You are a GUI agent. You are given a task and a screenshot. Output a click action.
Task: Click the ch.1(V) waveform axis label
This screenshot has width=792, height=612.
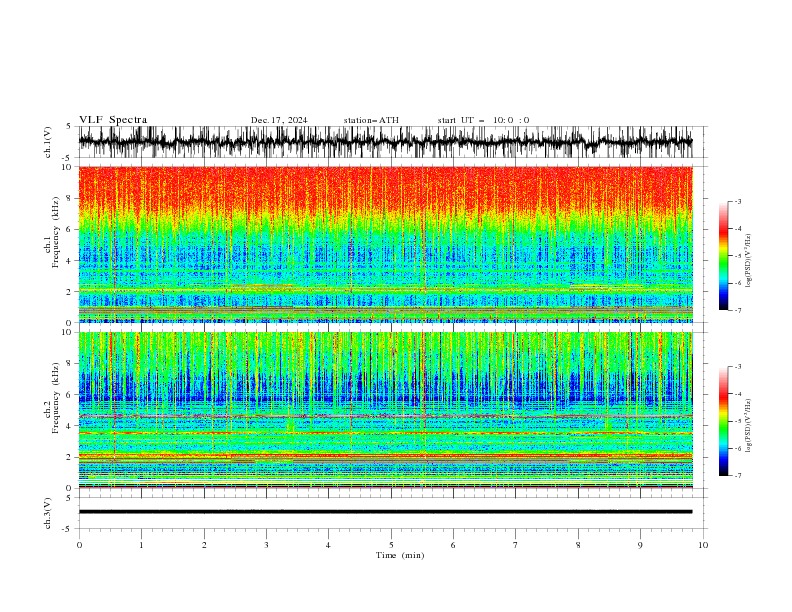pos(48,142)
